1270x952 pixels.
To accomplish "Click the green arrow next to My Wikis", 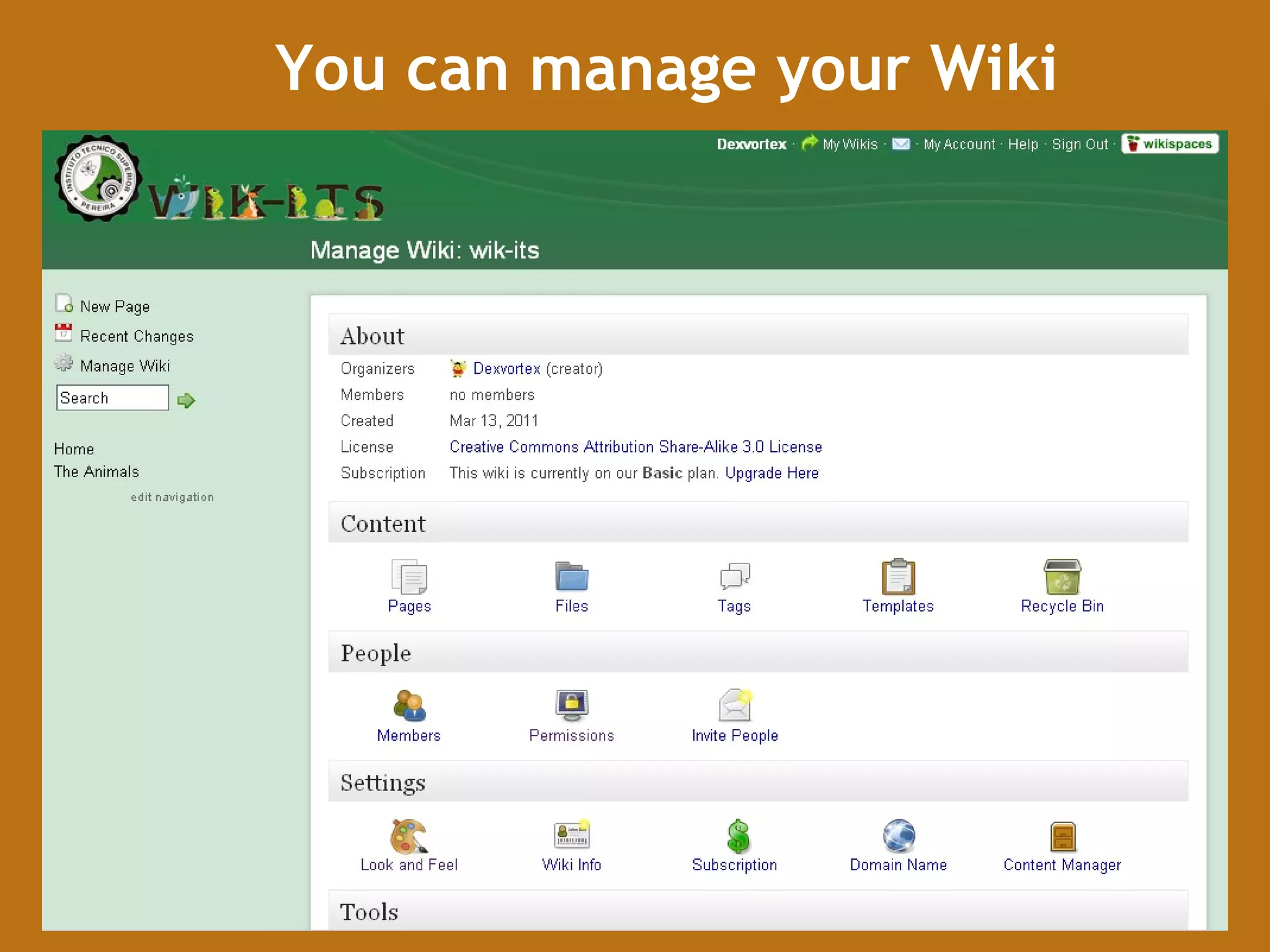I will tap(809, 143).
